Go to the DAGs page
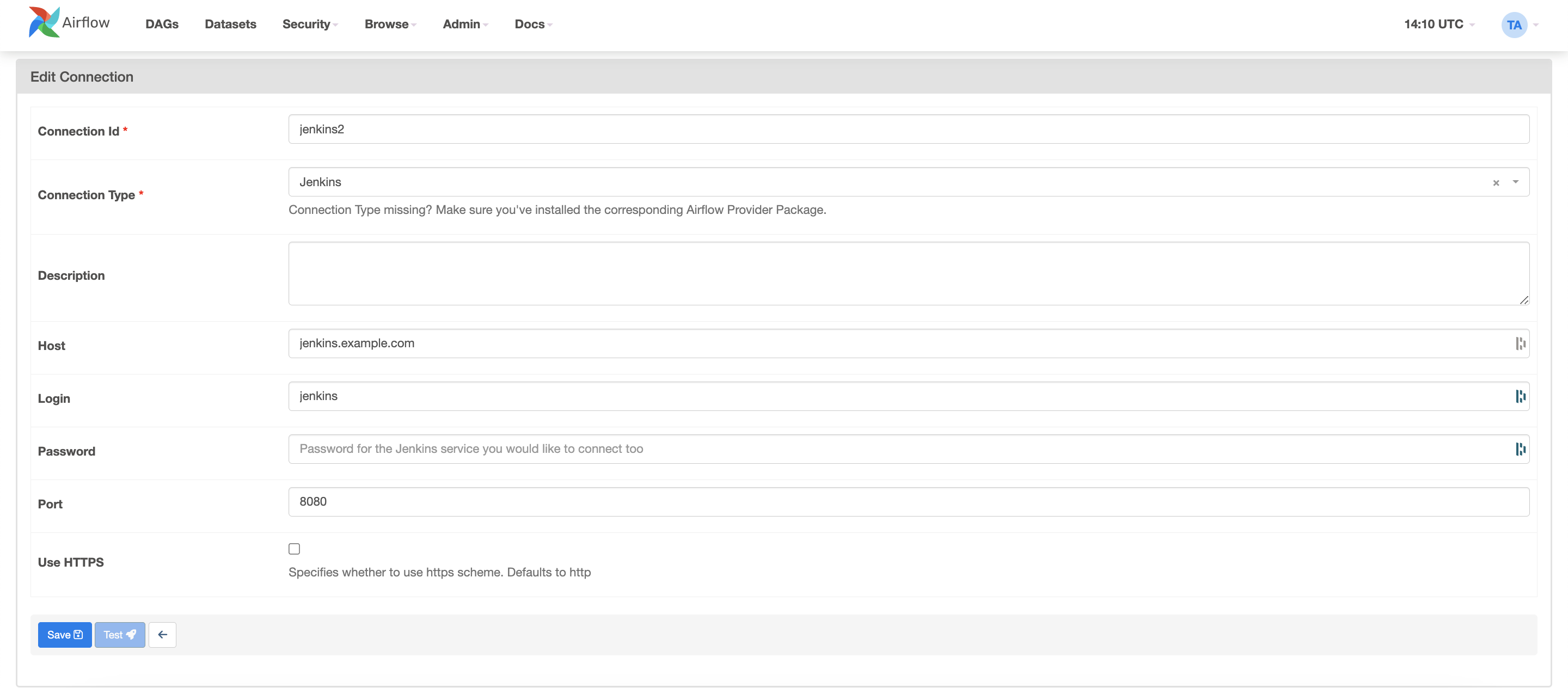 pyautogui.click(x=162, y=24)
